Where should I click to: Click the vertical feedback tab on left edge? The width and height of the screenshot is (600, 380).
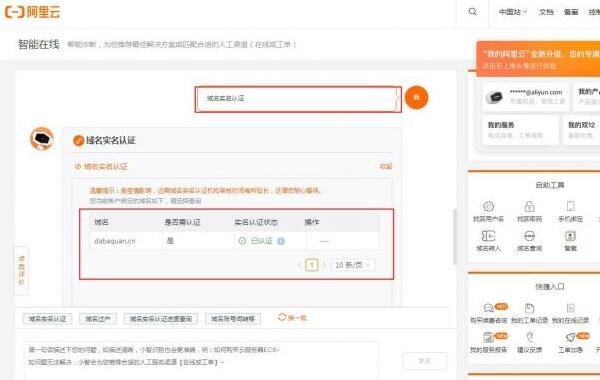pos(21,270)
